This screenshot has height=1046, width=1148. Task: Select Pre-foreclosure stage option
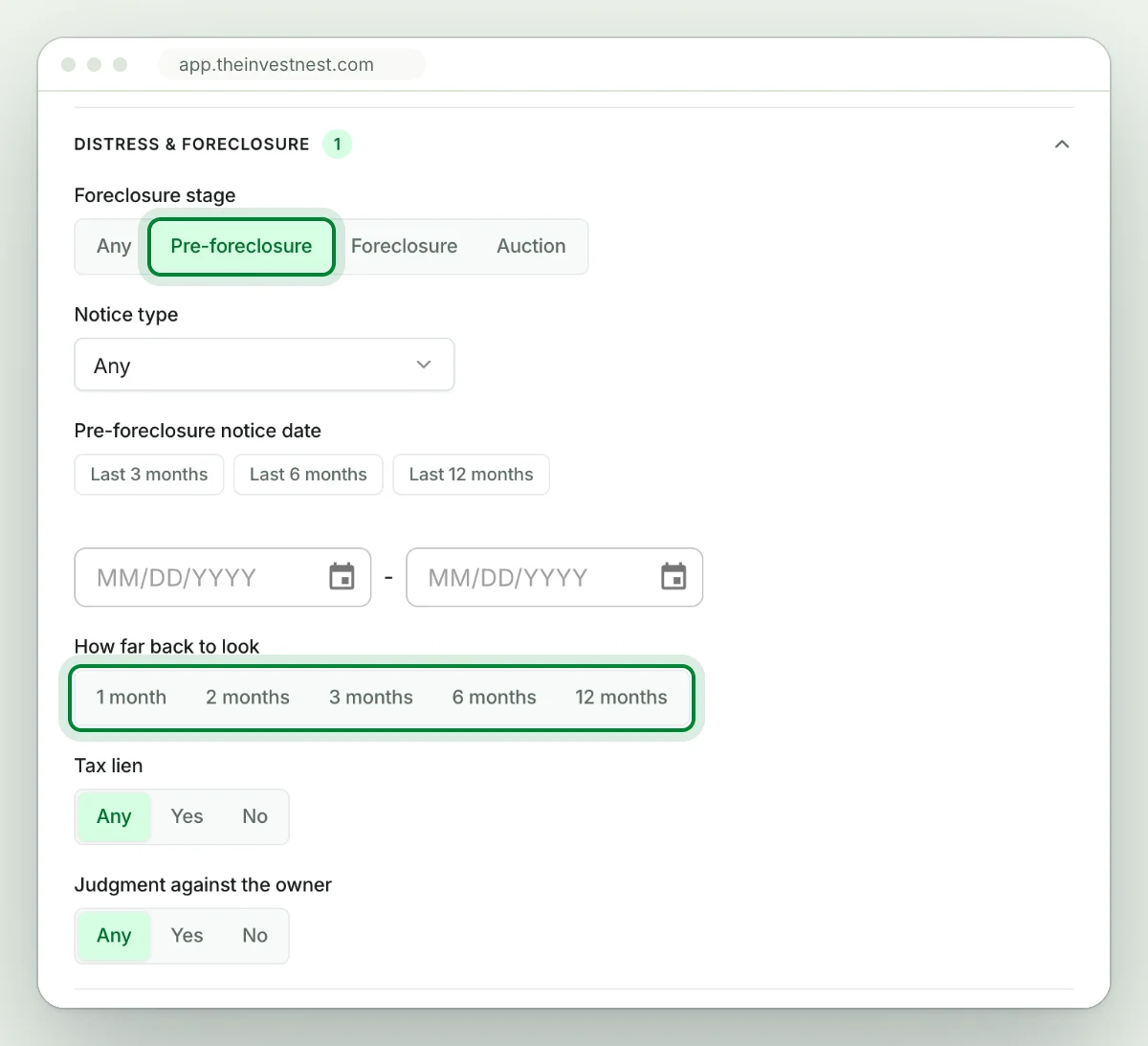pyautogui.click(x=241, y=246)
